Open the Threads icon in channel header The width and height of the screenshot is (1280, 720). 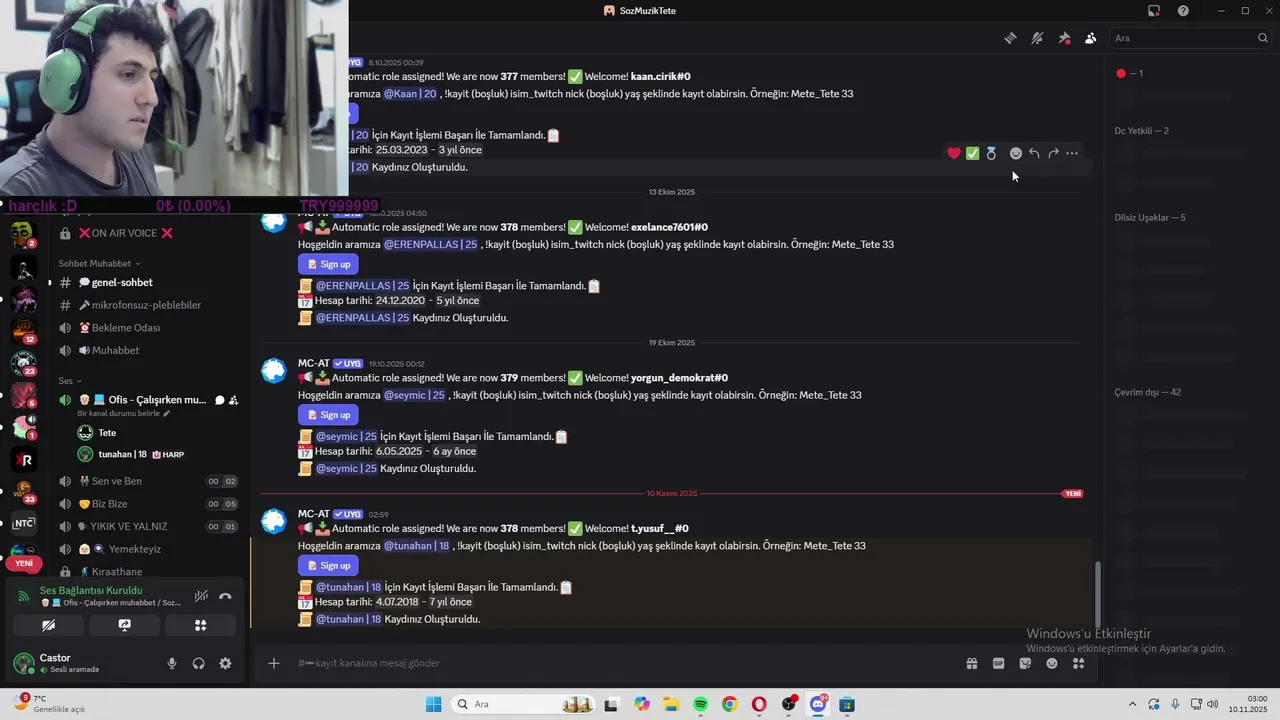(1010, 38)
